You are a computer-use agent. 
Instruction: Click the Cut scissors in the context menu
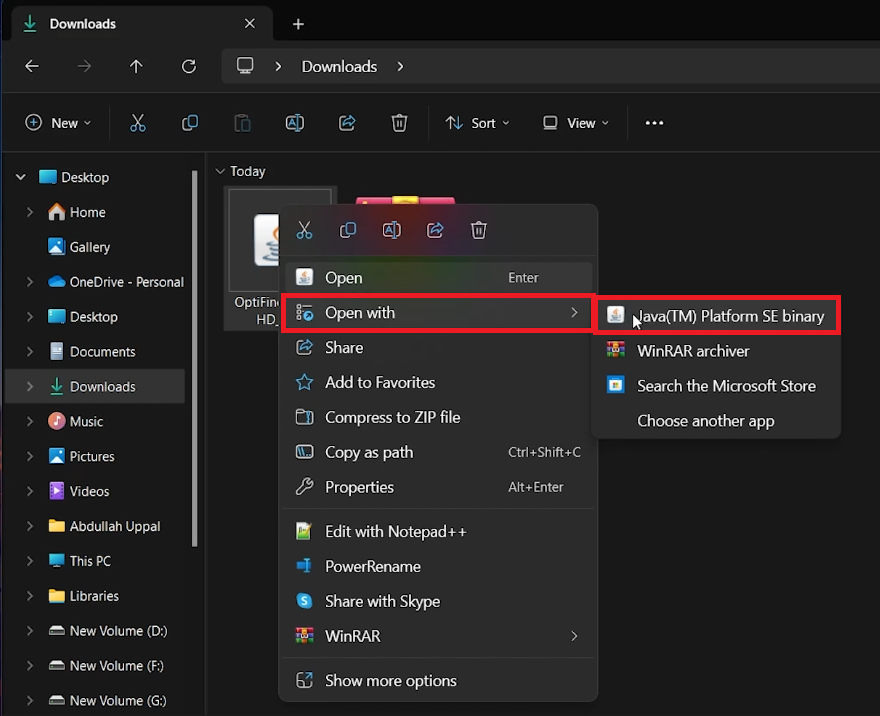click(304, 230)
